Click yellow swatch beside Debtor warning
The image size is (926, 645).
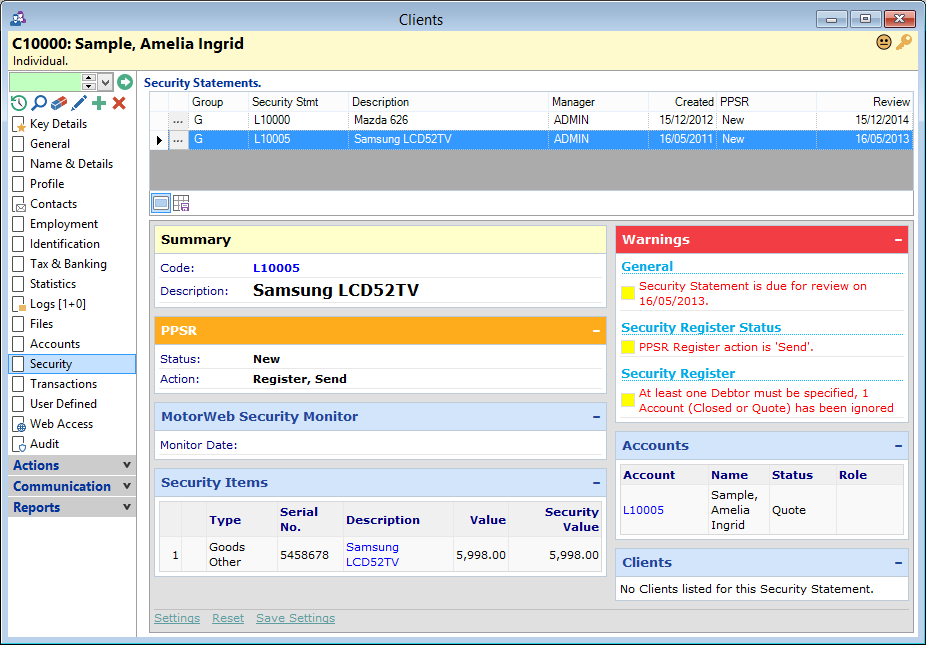point(628,400)
